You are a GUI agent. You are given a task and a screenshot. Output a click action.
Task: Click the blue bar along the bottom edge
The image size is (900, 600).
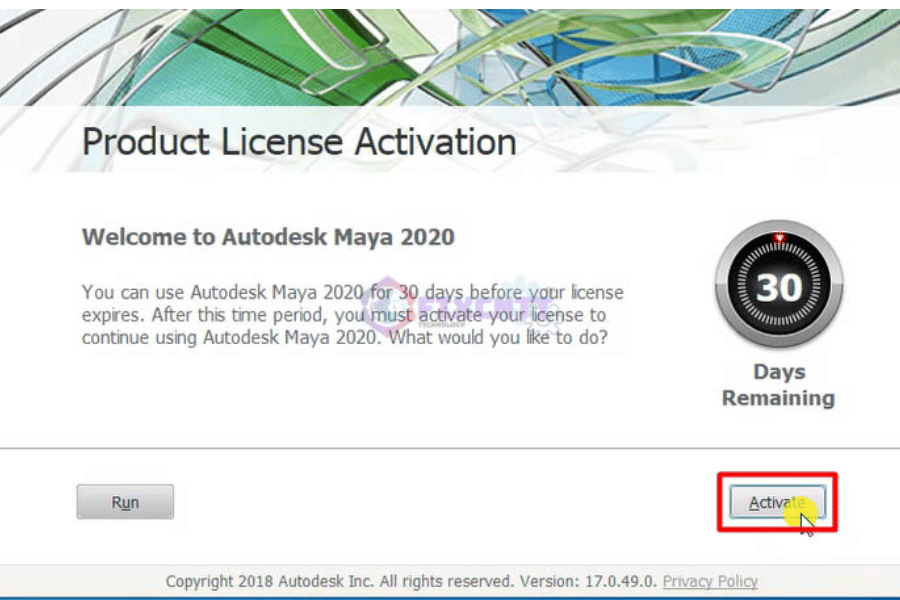click(450, 598)
